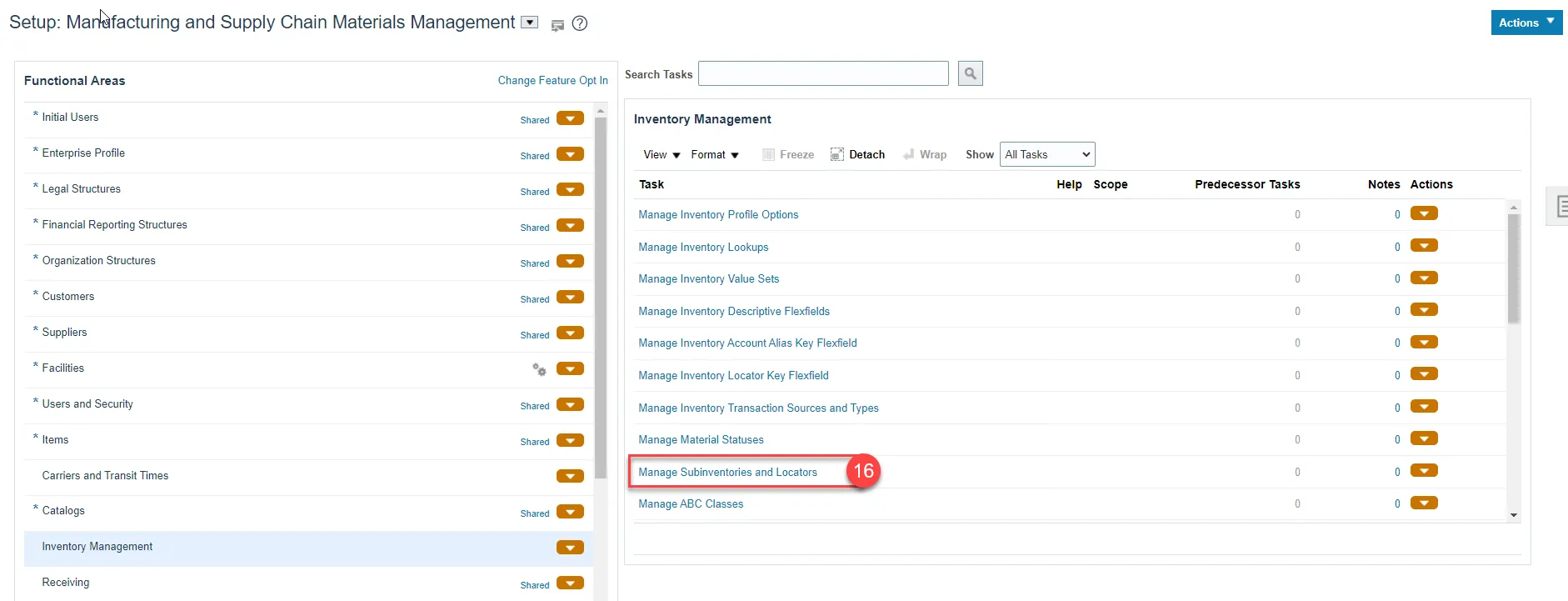Open the side panel drawer icon
This screenshot has height=601, width=1568.
pyautogui.click(x=1560, y=206)
